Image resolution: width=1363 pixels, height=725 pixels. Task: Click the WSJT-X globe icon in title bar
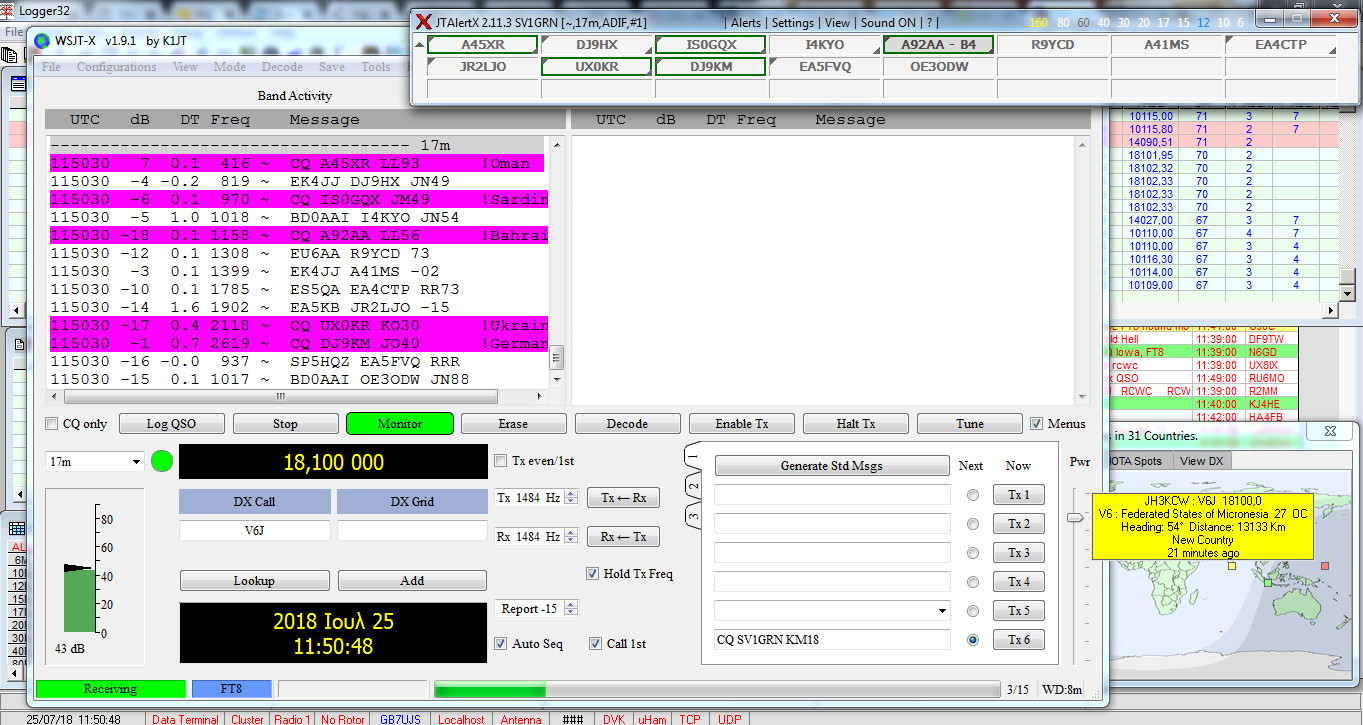click(41, 41)
